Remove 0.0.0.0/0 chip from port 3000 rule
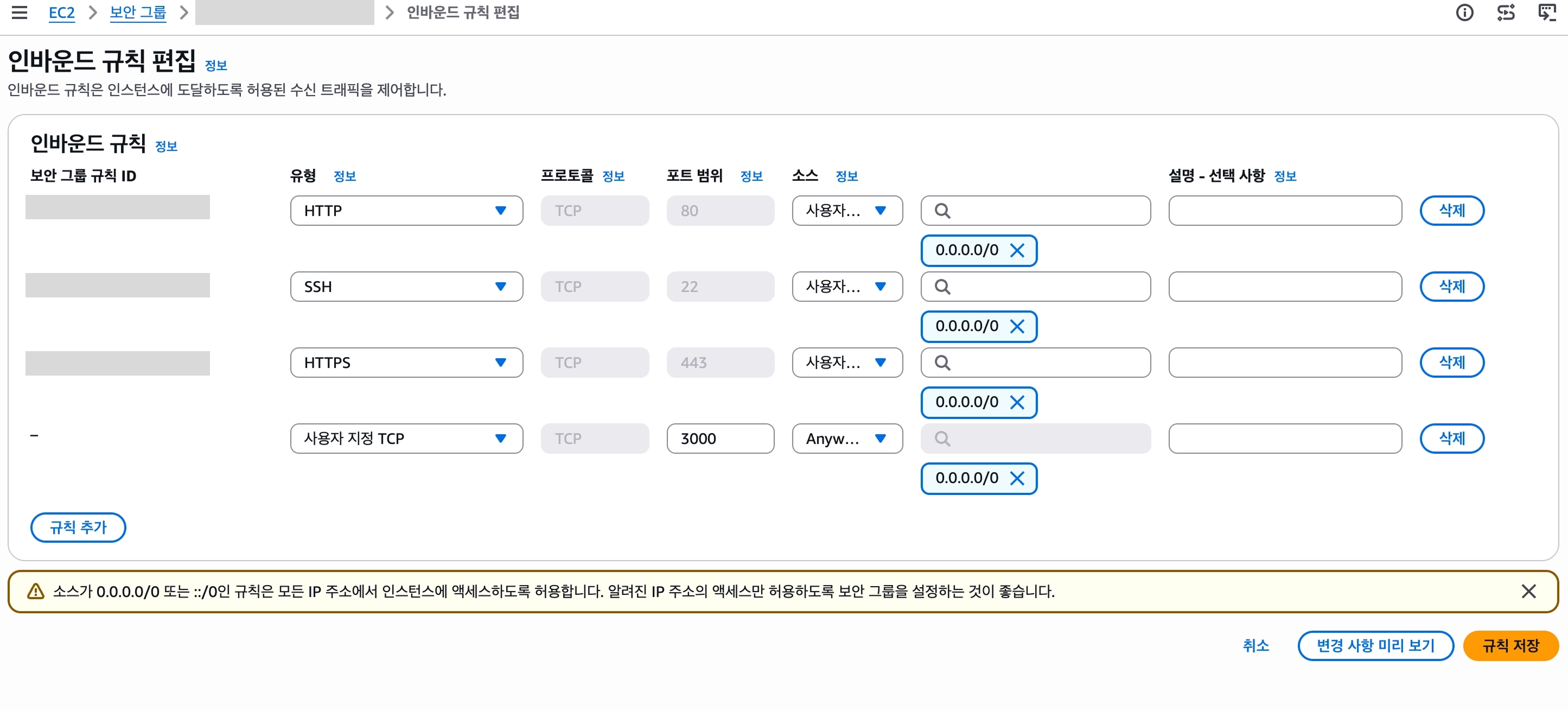Viewport: 1568px width, 711px height. (1017, 479)
